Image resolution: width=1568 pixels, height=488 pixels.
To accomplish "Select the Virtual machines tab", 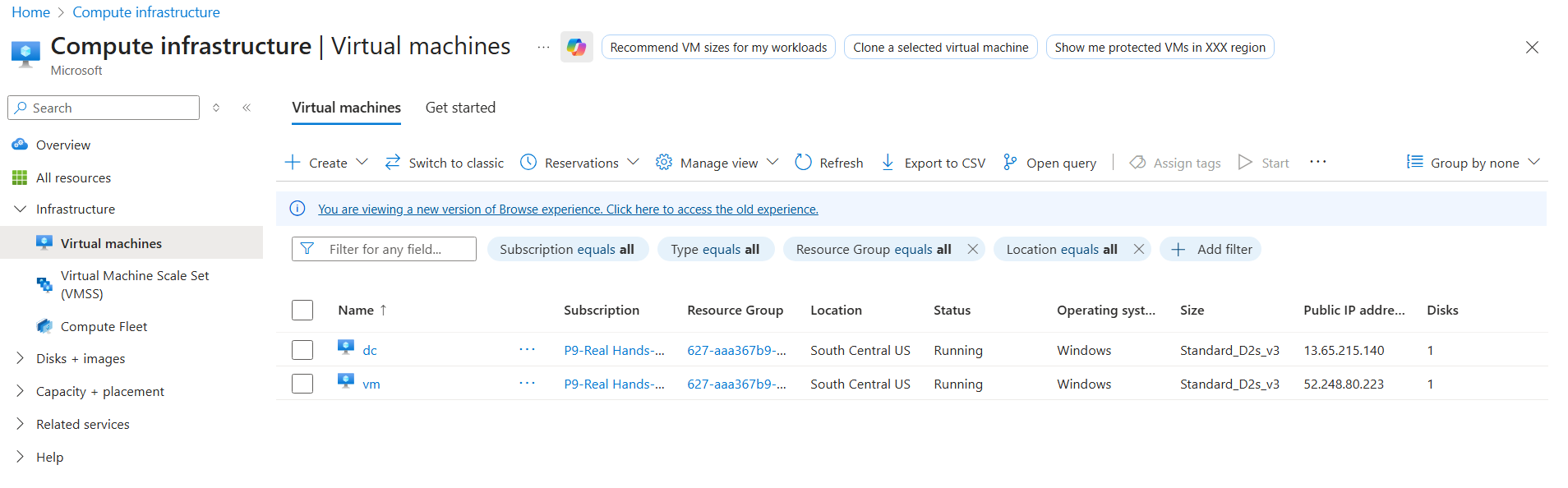I will pos(346,108).
